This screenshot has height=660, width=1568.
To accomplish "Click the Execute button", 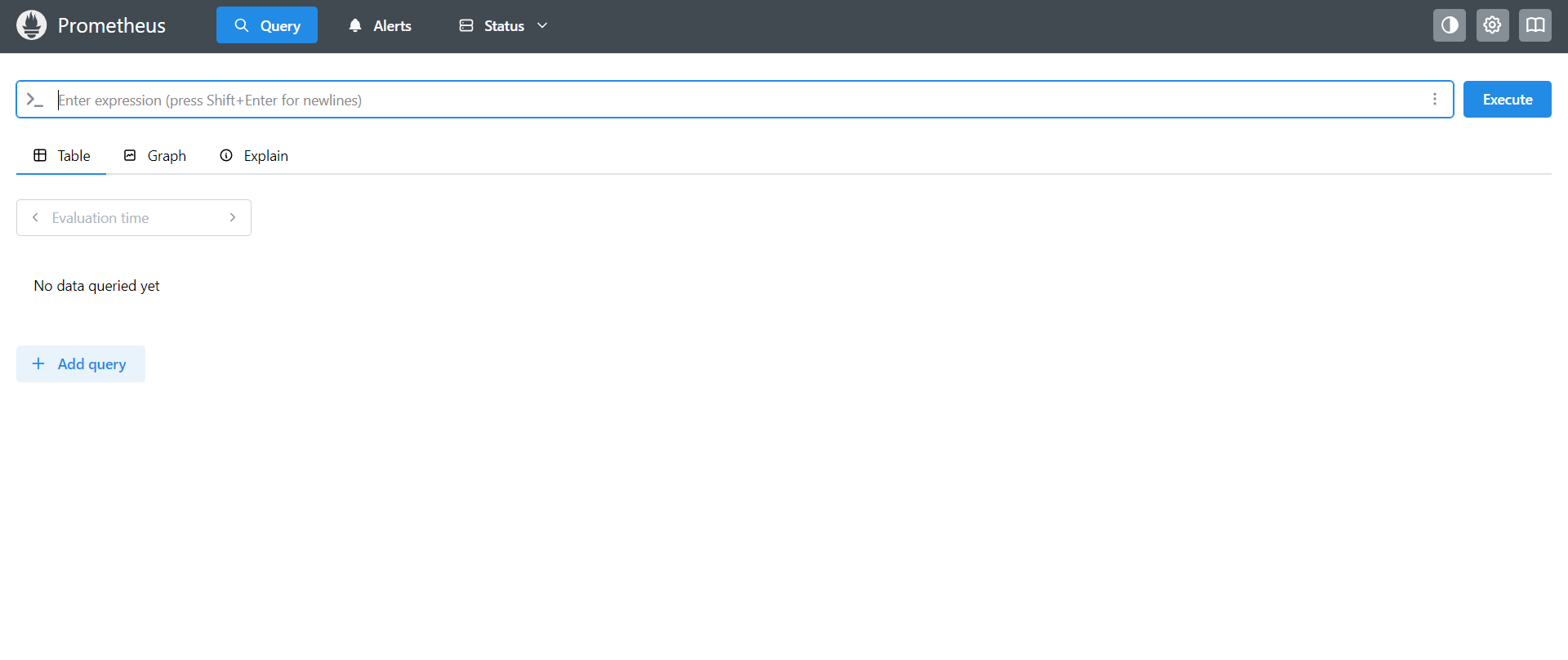I will tap(1508, 99).
